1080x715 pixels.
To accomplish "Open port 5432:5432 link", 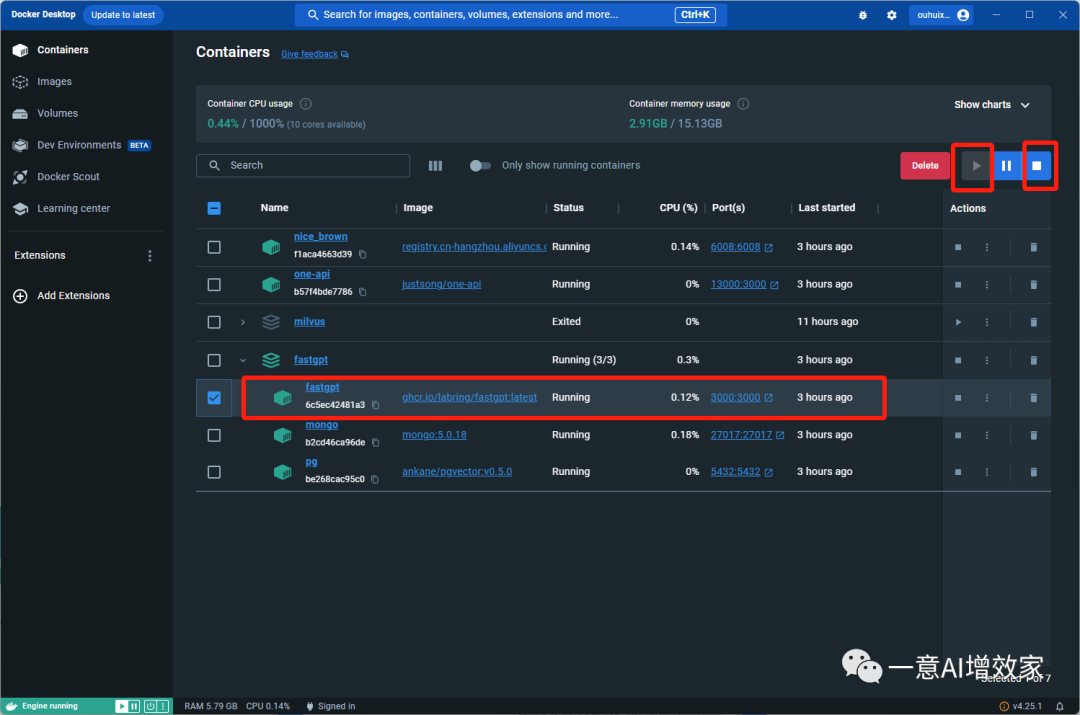I will (735, 472).
